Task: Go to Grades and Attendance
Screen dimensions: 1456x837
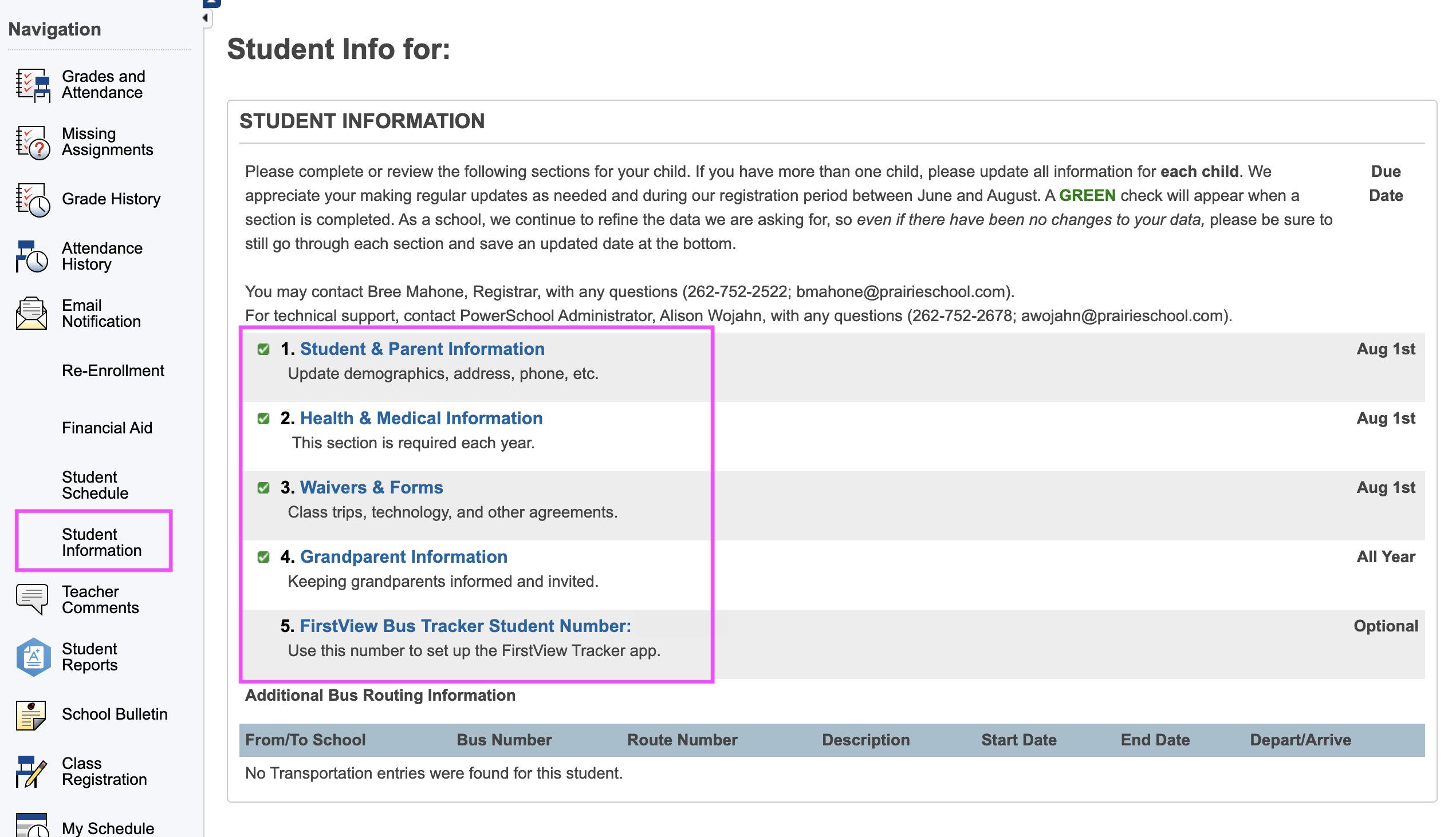Action: click(x=104, y=85)
